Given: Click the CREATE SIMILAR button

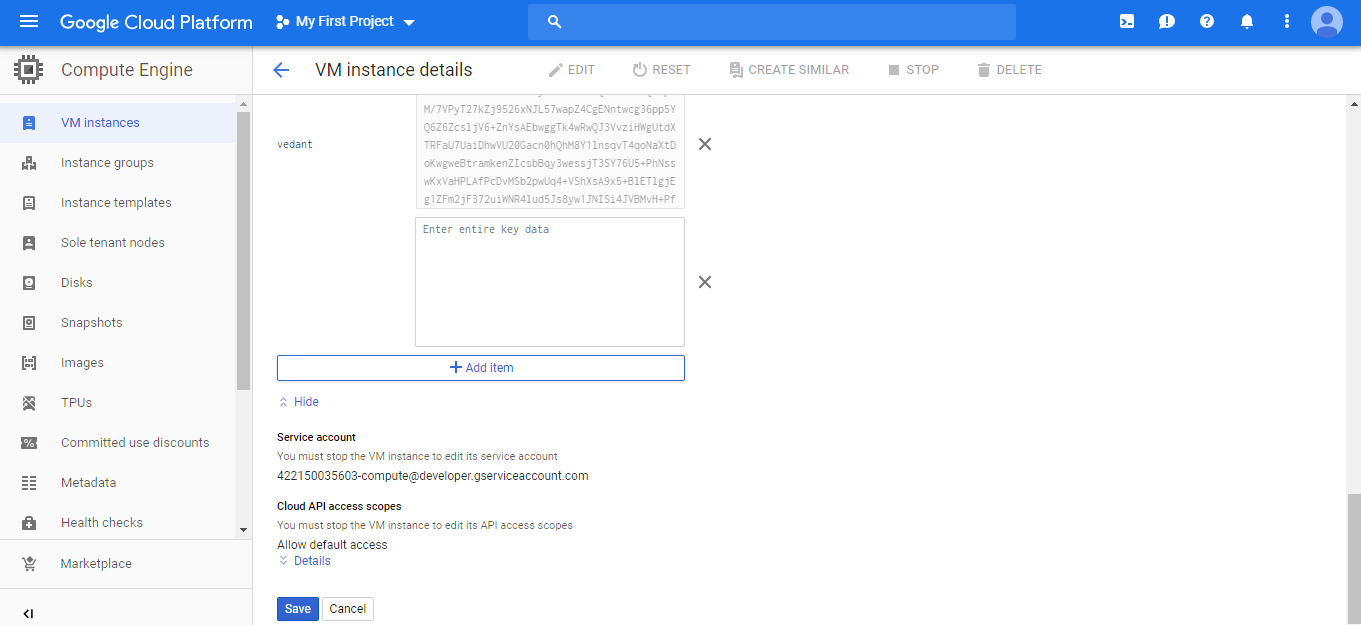Looking at the screenshot, I should (x=789, y=70).
